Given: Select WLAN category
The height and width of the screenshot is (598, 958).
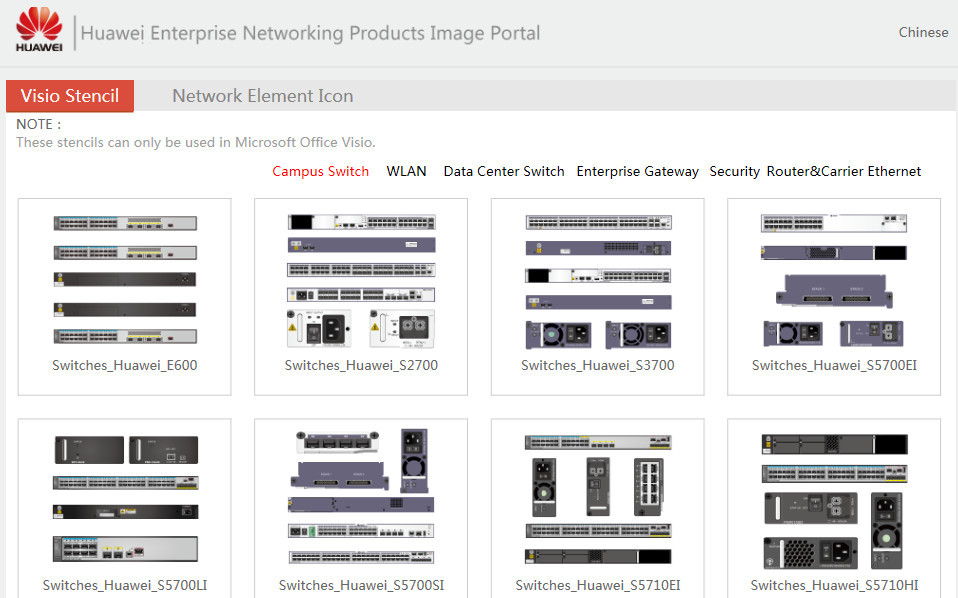Looking at the screenshot, I should 406,172.
